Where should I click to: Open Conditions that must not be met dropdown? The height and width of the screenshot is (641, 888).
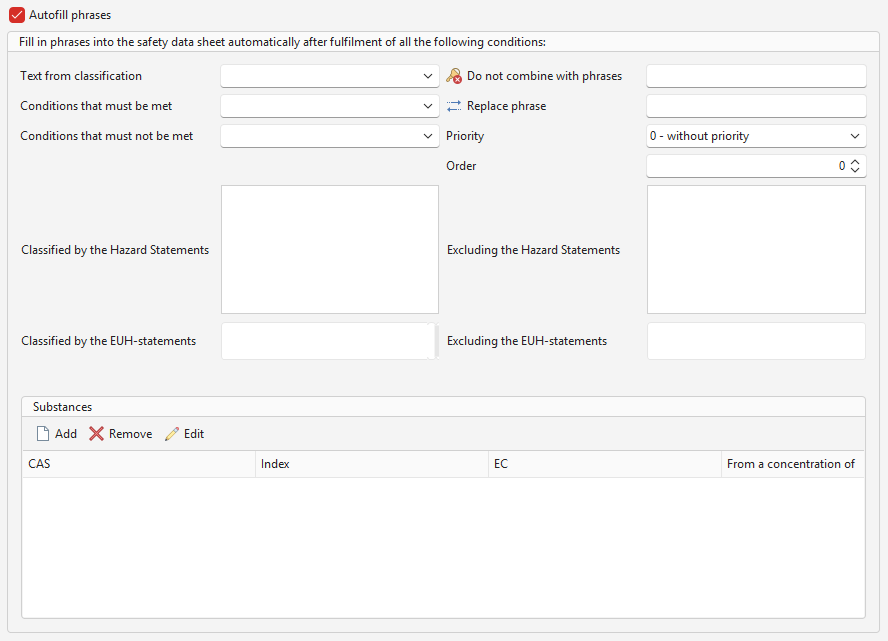coord(330,136)
